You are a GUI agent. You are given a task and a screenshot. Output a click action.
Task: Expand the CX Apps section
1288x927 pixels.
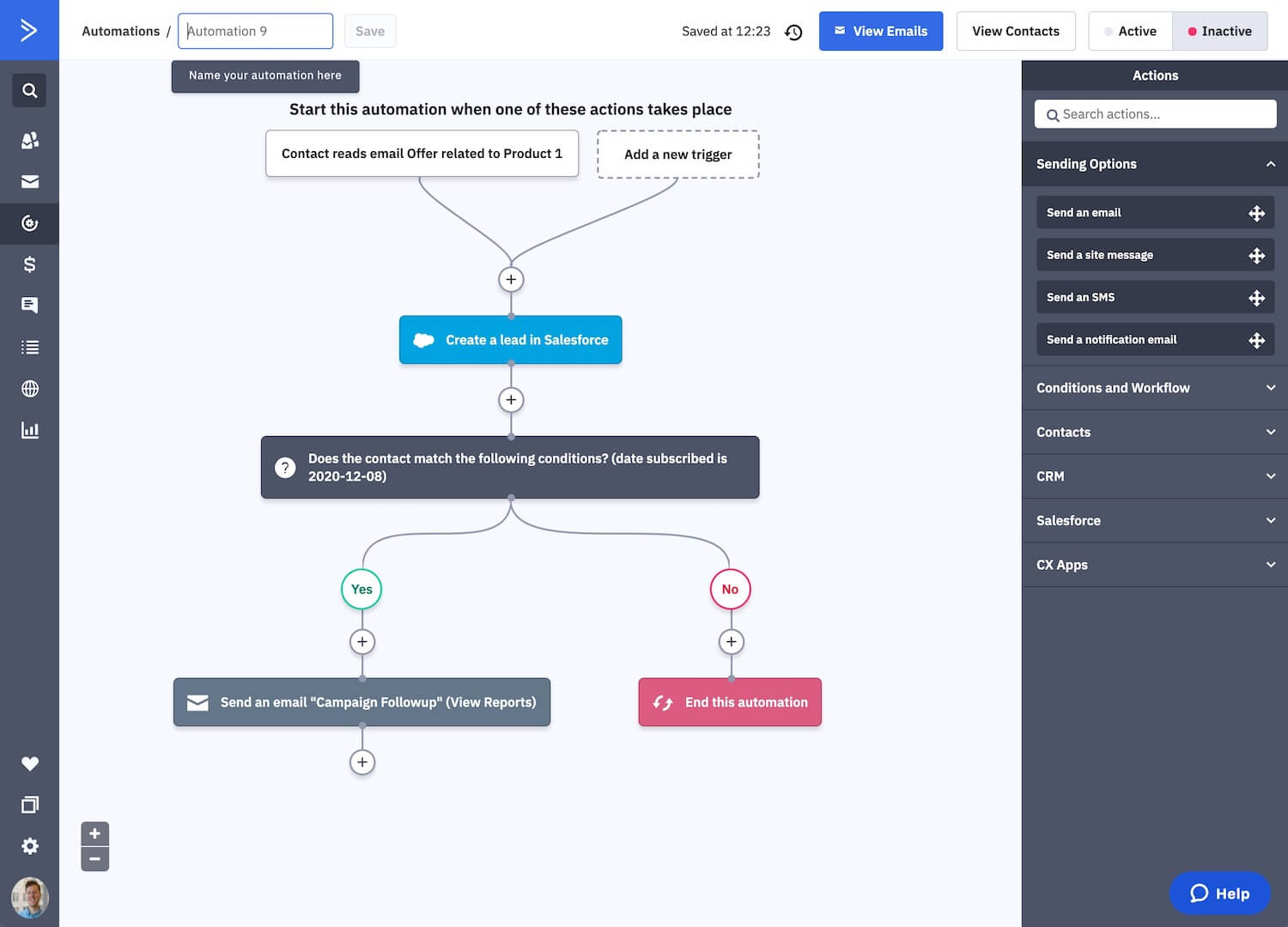click(1155, 565)
